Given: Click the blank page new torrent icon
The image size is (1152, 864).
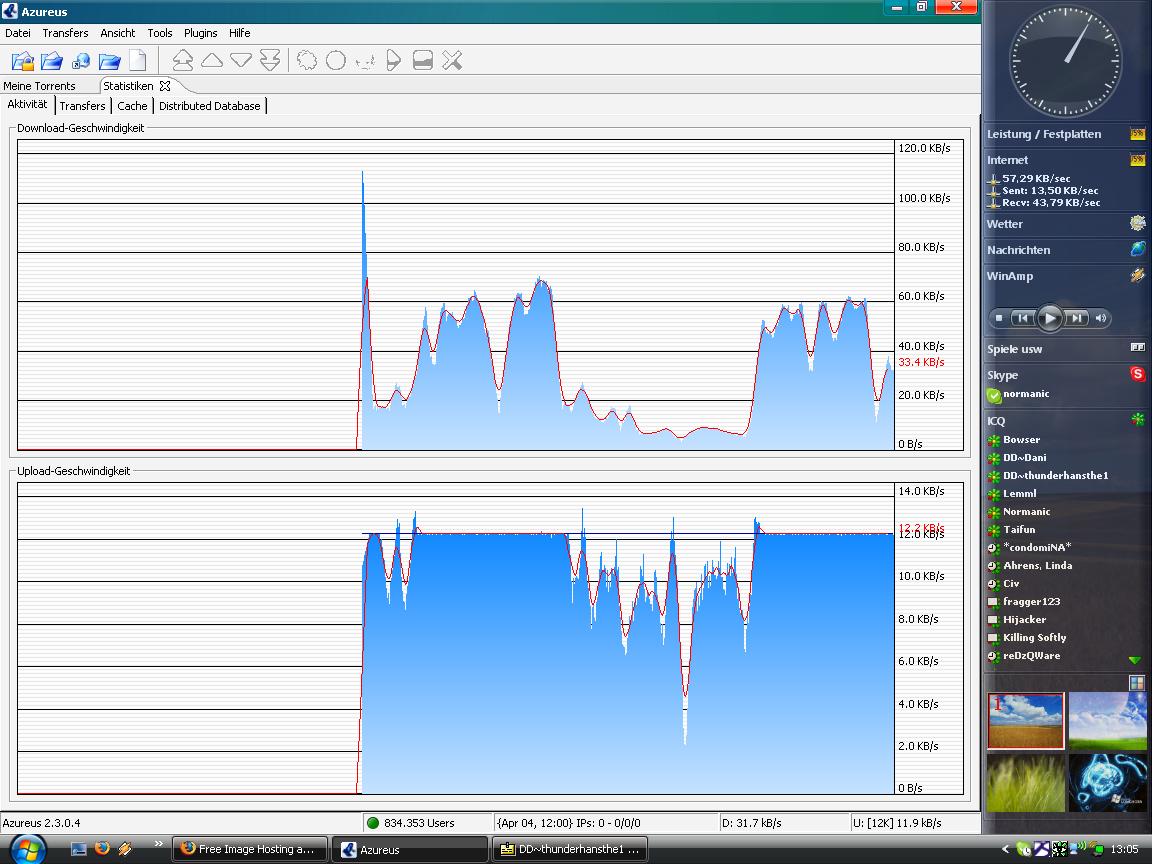Looking at the screenshot, I should (x=138, y=61).
